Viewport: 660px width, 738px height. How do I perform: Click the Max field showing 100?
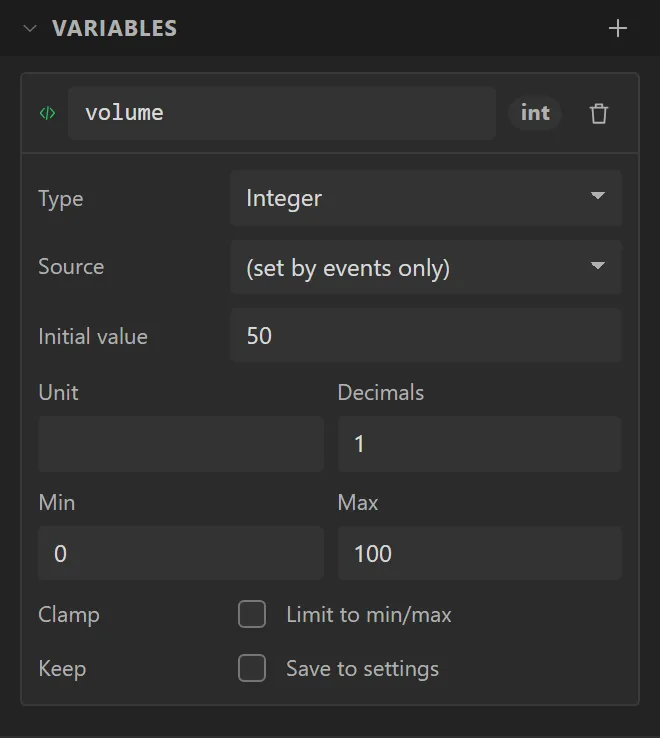pyautogui.click(x=479, y=553)
